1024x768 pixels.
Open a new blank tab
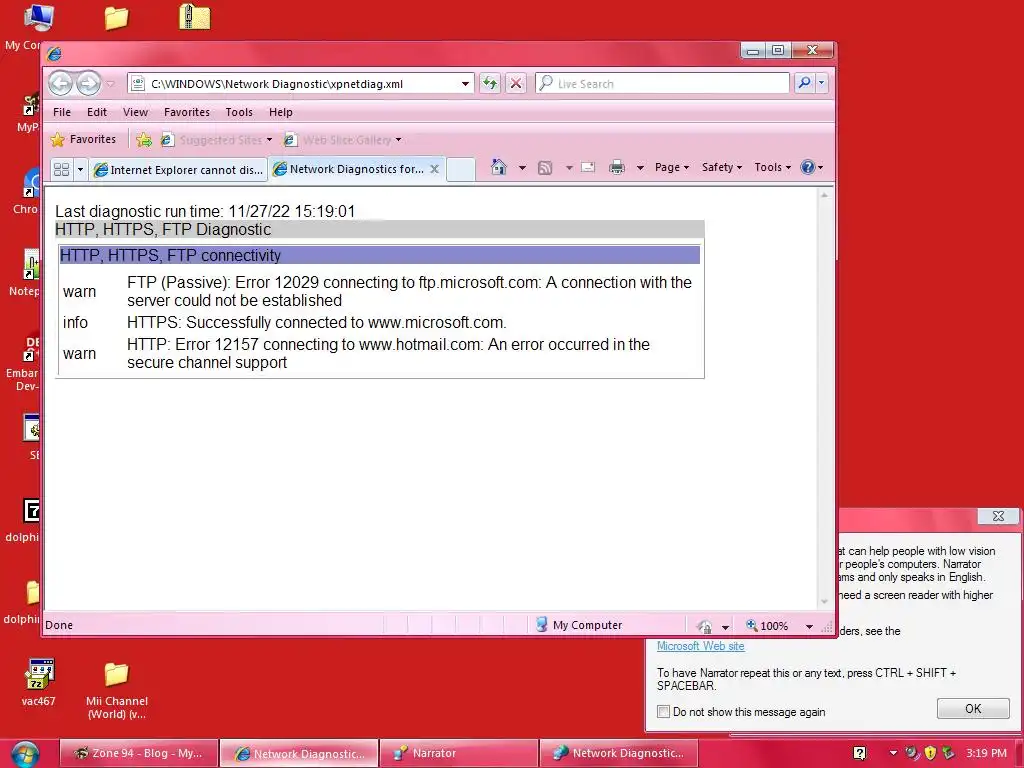coord(460,170)
